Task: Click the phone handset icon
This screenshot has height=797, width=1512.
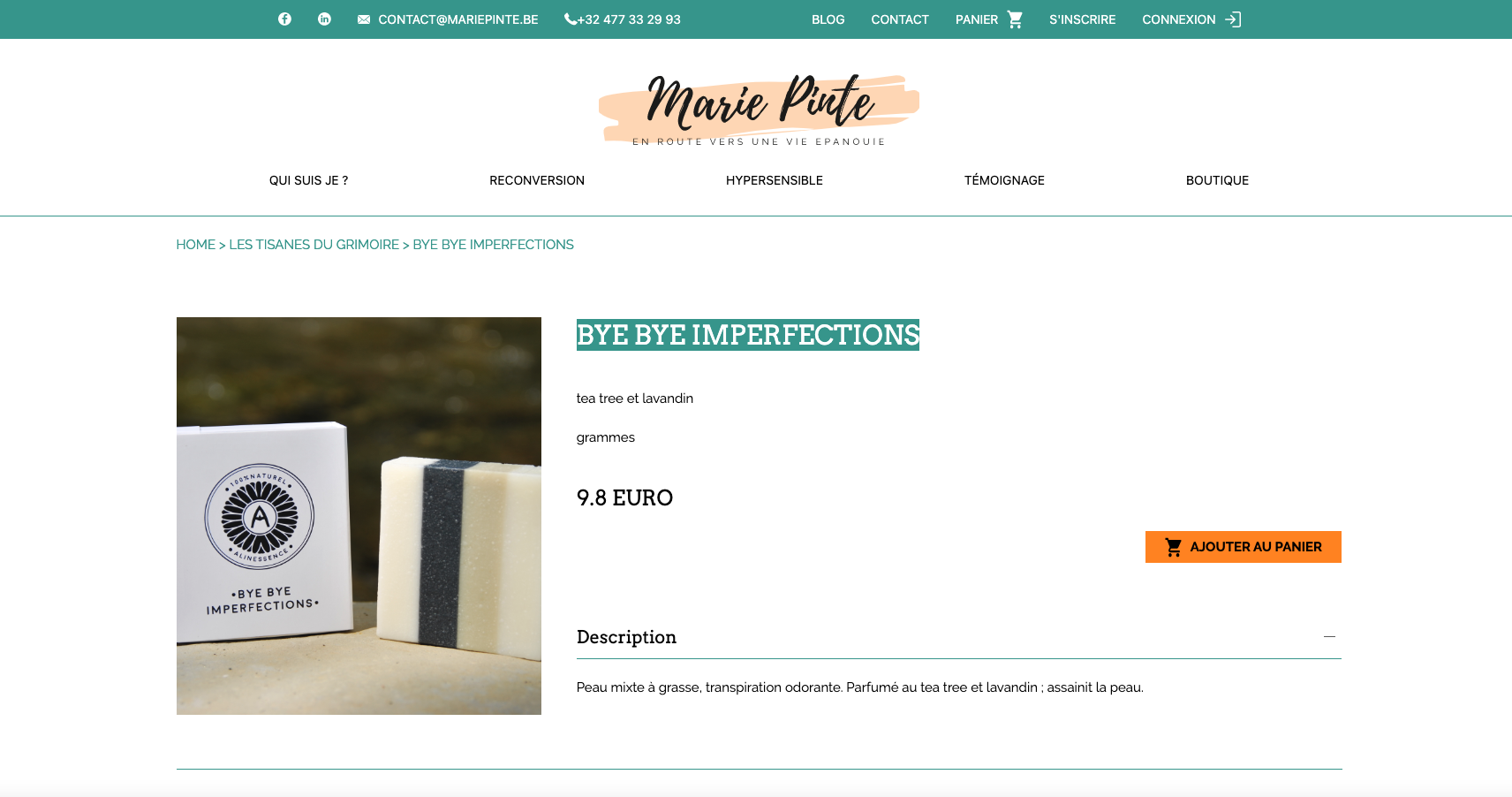Action: tap(571, 19)
